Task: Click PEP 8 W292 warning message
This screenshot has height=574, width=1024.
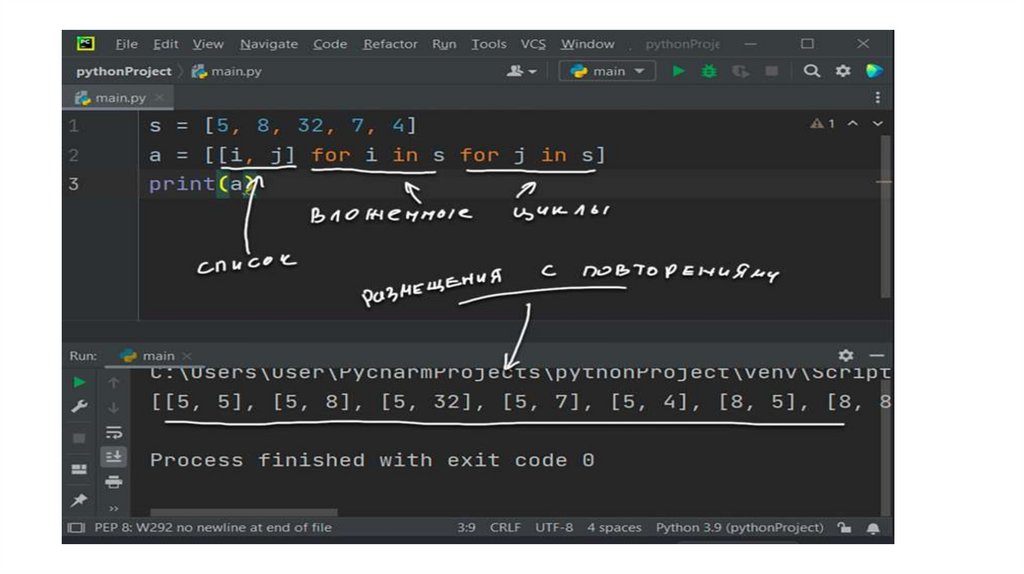Action: pos(213,528)
